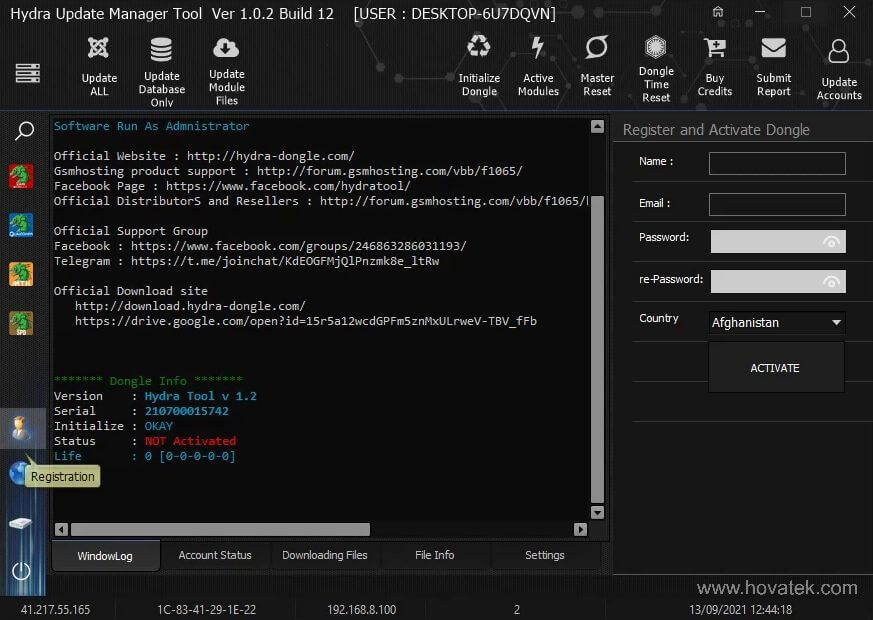Click the Dongle Time Reset icon
This screenshot has width=873, height=620.
pyautogui.click(x=656, y=65)
